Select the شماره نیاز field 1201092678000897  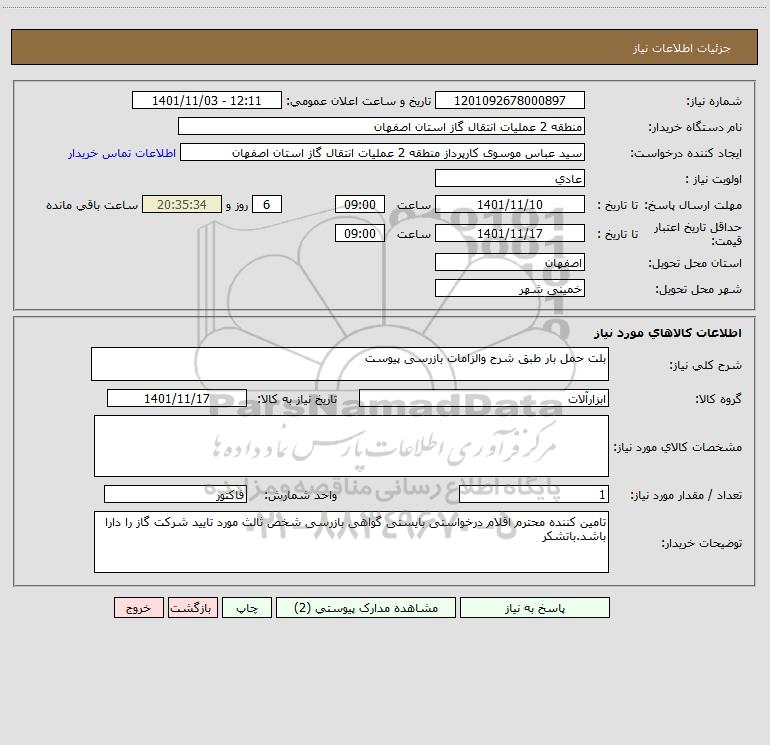click(510, 100)
